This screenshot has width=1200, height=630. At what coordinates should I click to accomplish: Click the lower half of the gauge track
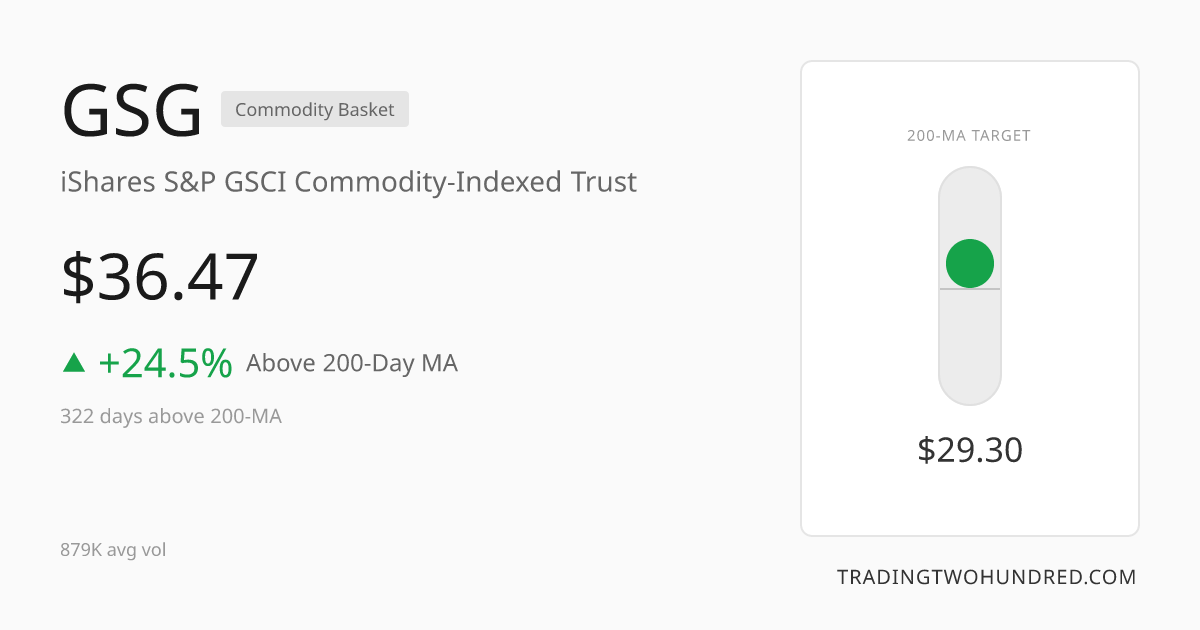coord(970,347)
